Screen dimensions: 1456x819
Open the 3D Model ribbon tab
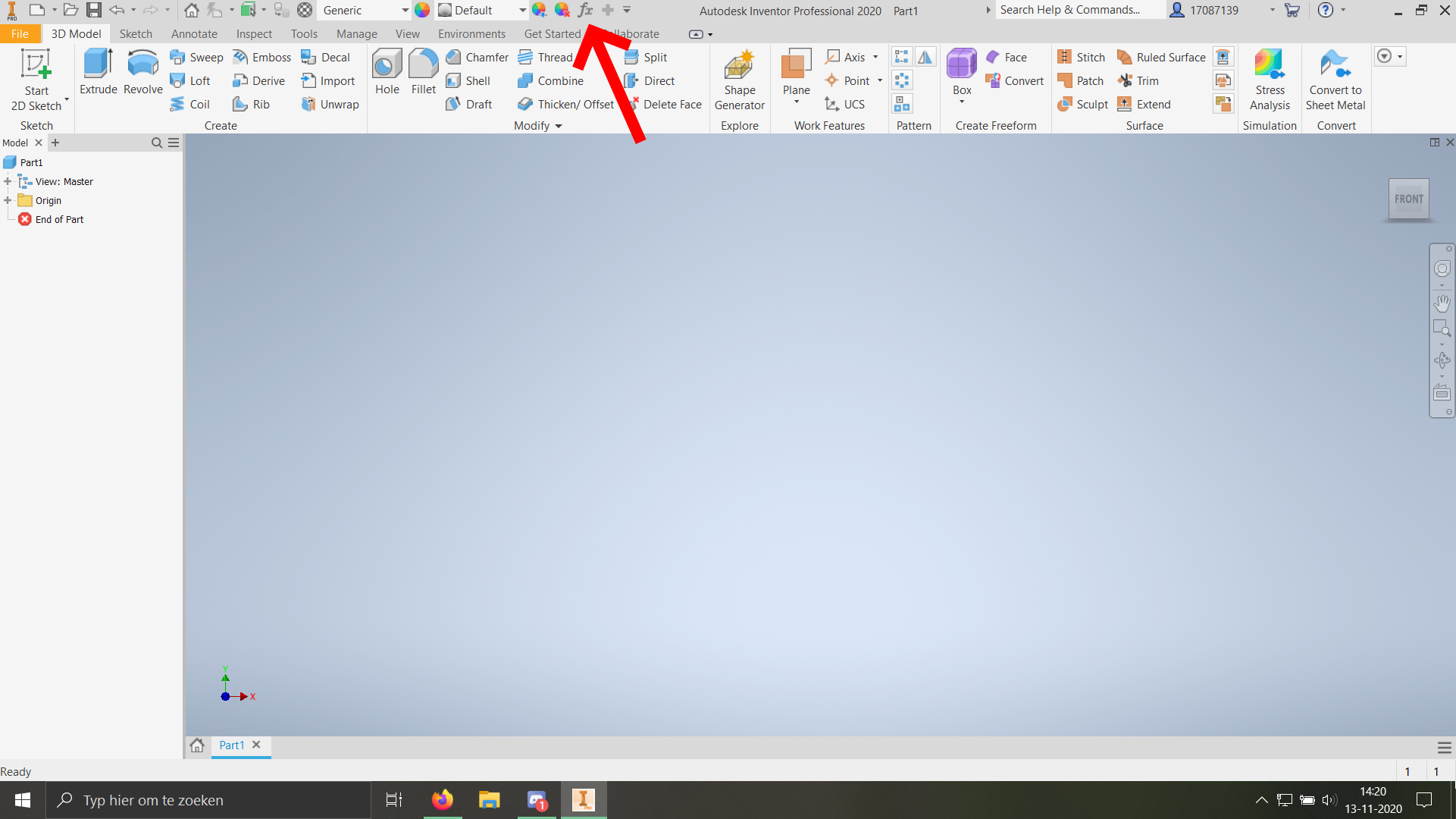point(76,34)
